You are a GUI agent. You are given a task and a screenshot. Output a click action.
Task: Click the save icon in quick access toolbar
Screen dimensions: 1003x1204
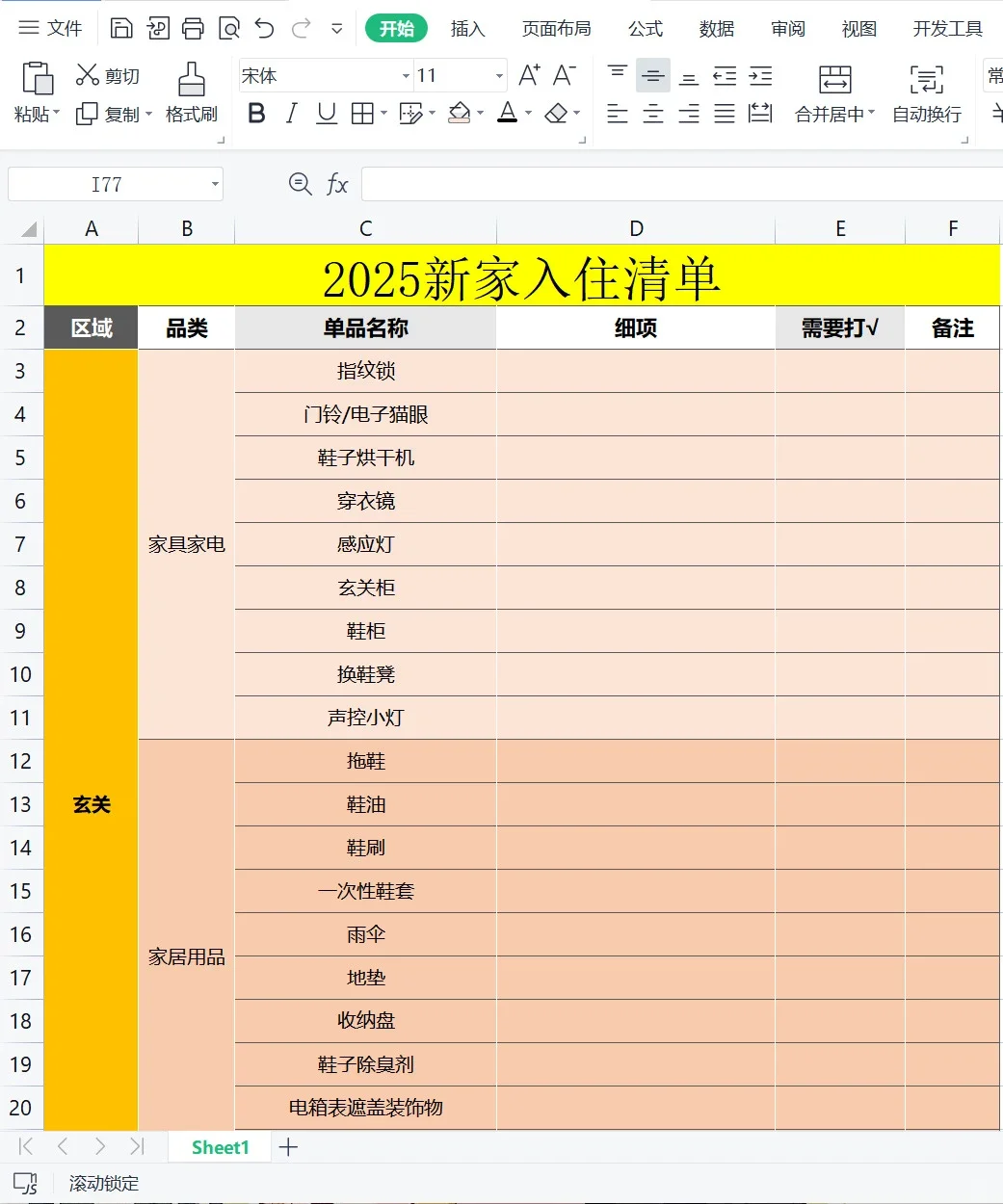point(122,27)
